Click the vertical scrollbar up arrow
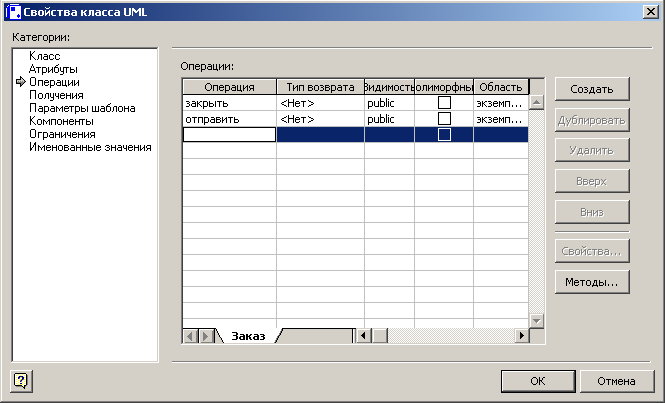This screenshot has height=403, width=665. [536, 102]
